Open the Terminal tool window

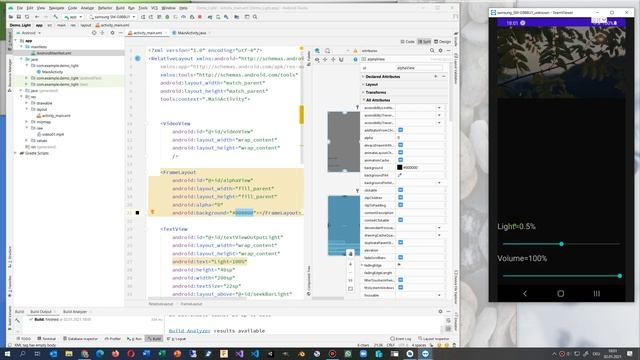47,339
